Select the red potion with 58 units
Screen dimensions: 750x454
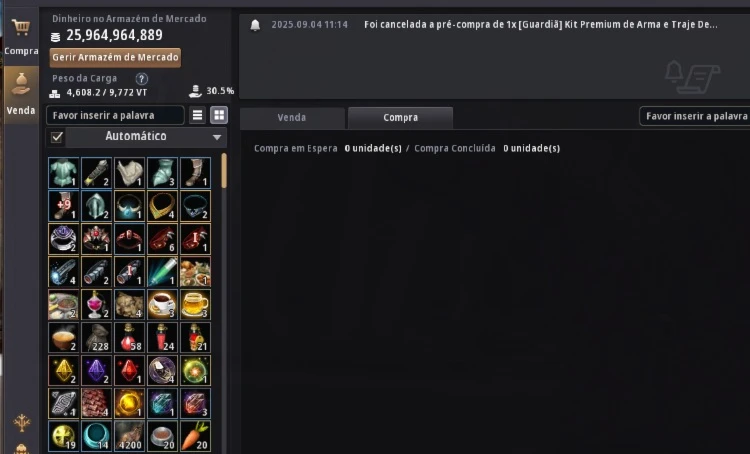pos(130,337)
